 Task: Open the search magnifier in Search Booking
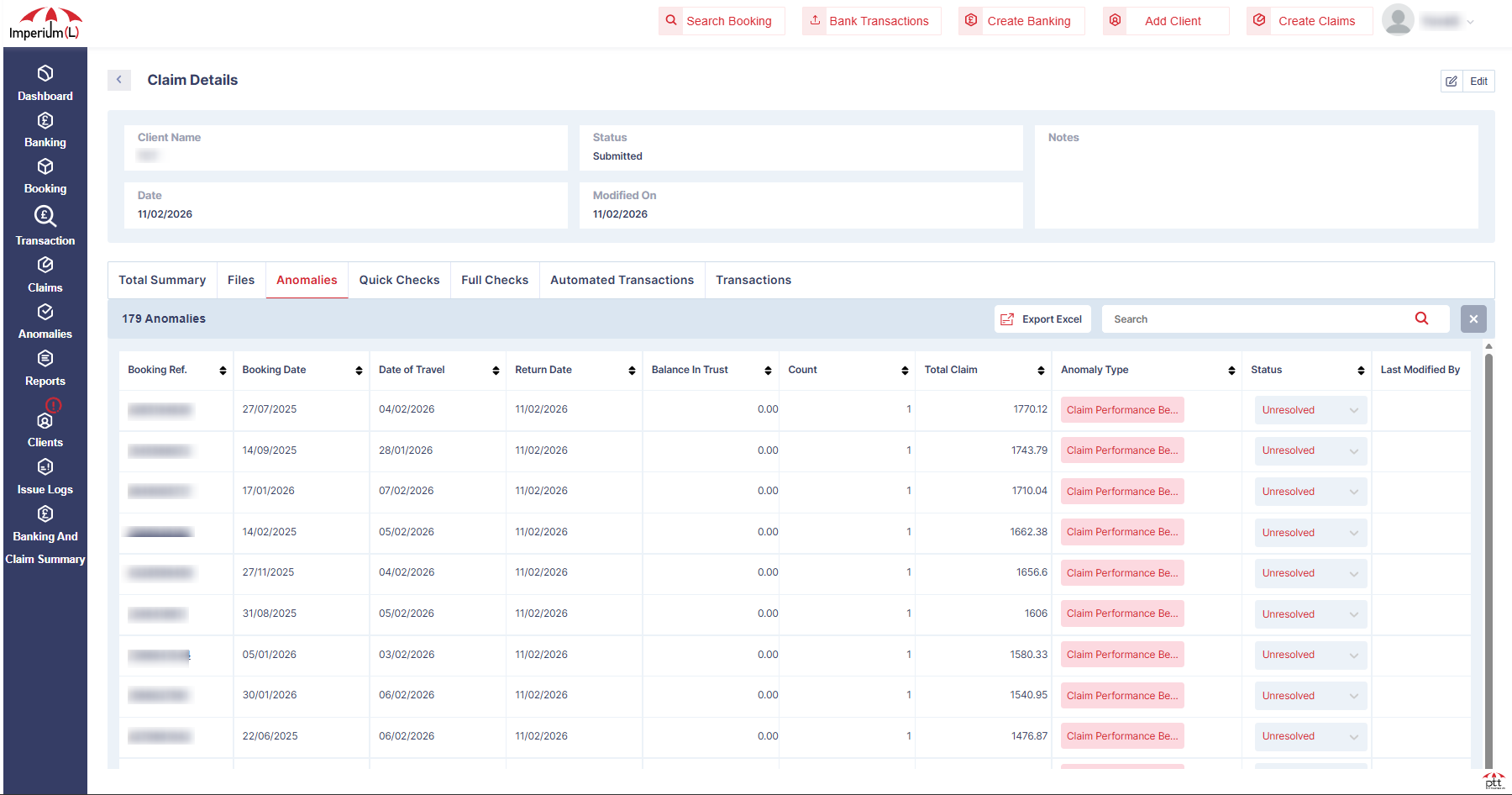pyautogui.click(x=670, y=20)
